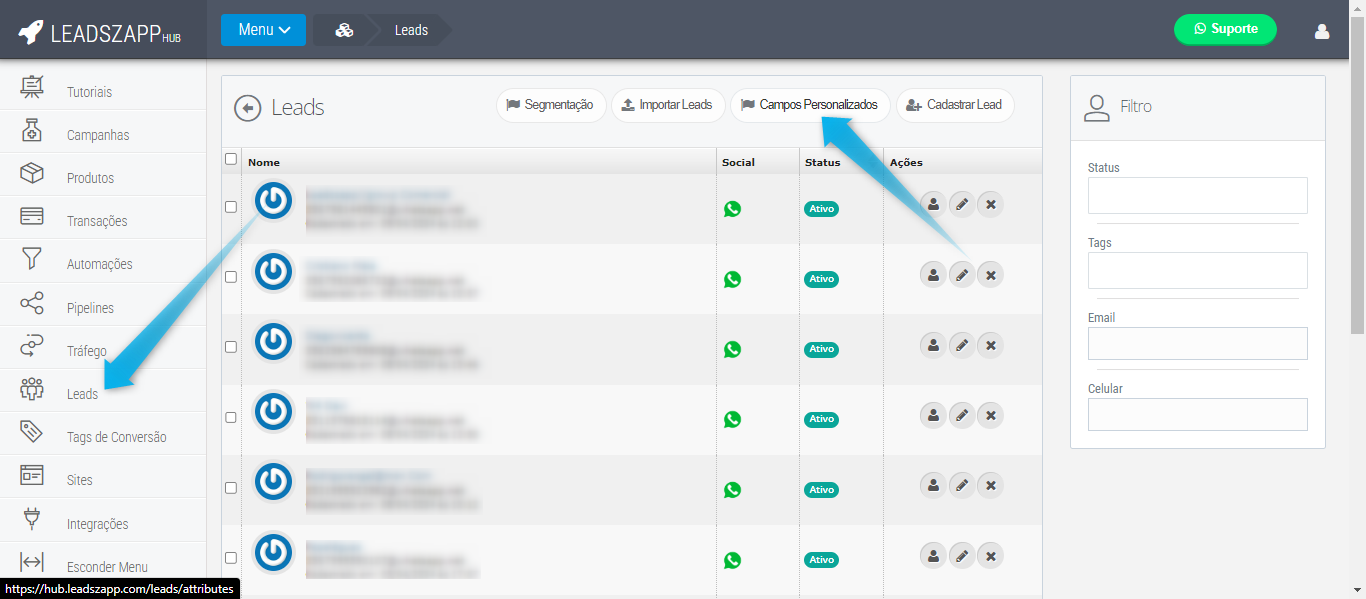Open the Status filter dropdown field

click(1197, 195)
